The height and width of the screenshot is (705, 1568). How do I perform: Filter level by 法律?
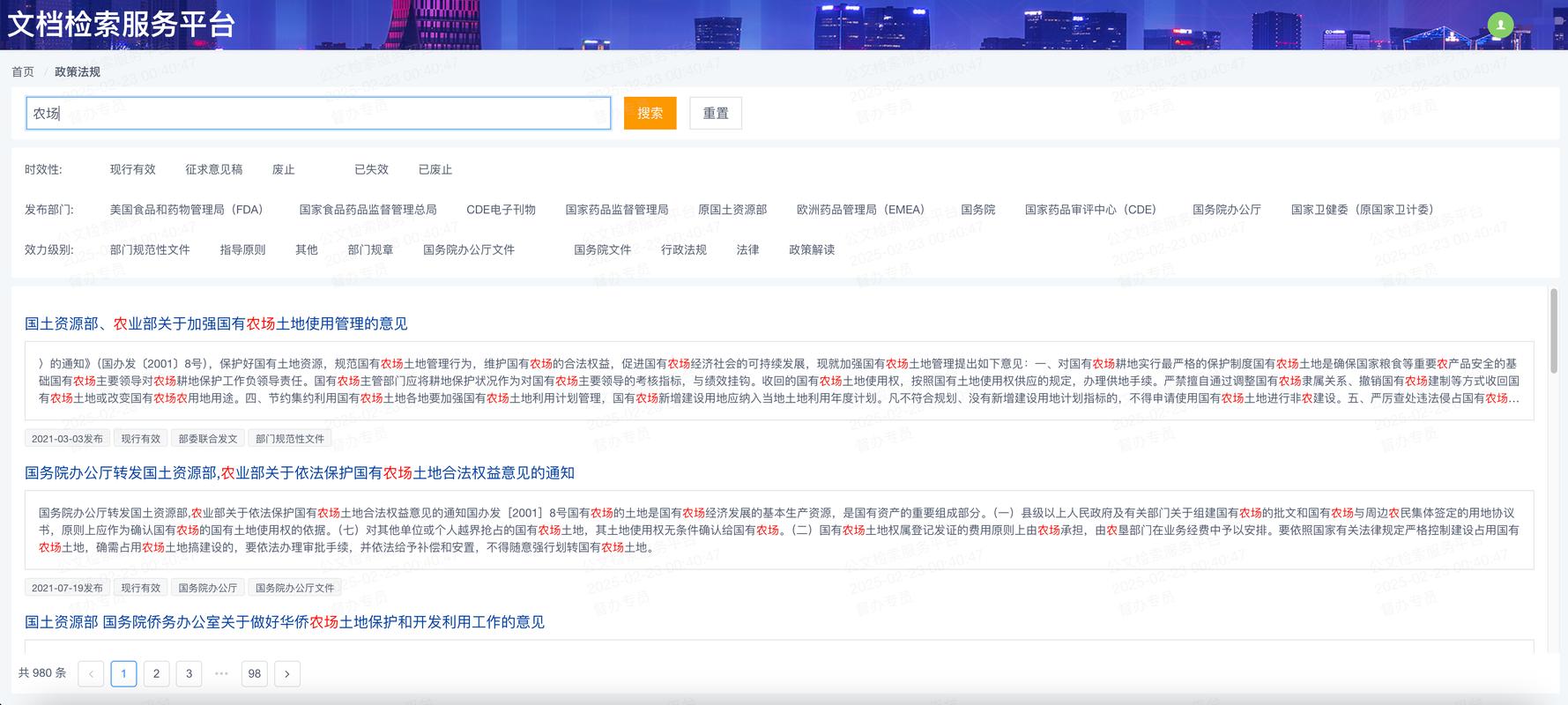747,249
